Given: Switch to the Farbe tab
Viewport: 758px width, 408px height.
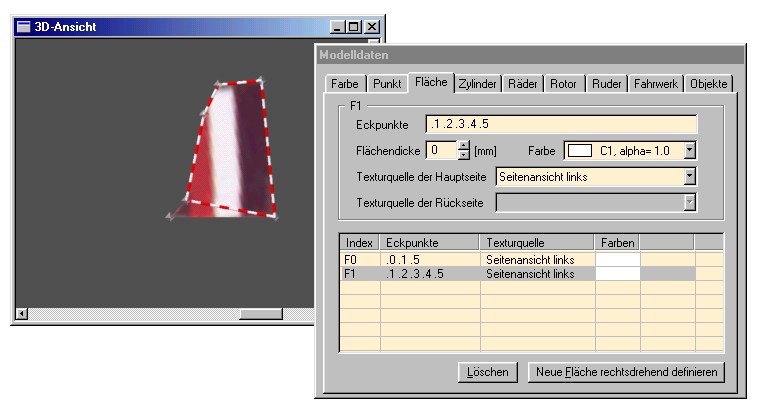Looking at the screenshot, I should tap(344, 85).
